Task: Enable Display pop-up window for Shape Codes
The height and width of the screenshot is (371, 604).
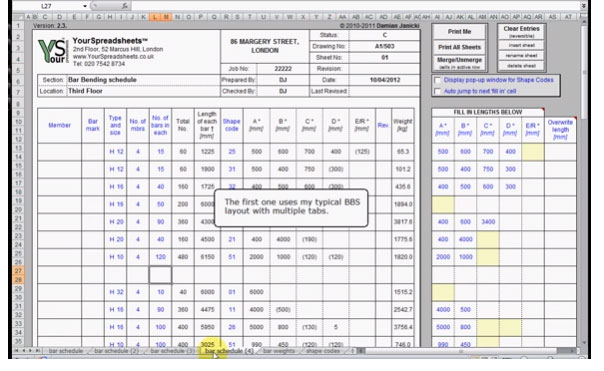Action: pyautogui.click(x=437, y=80)
